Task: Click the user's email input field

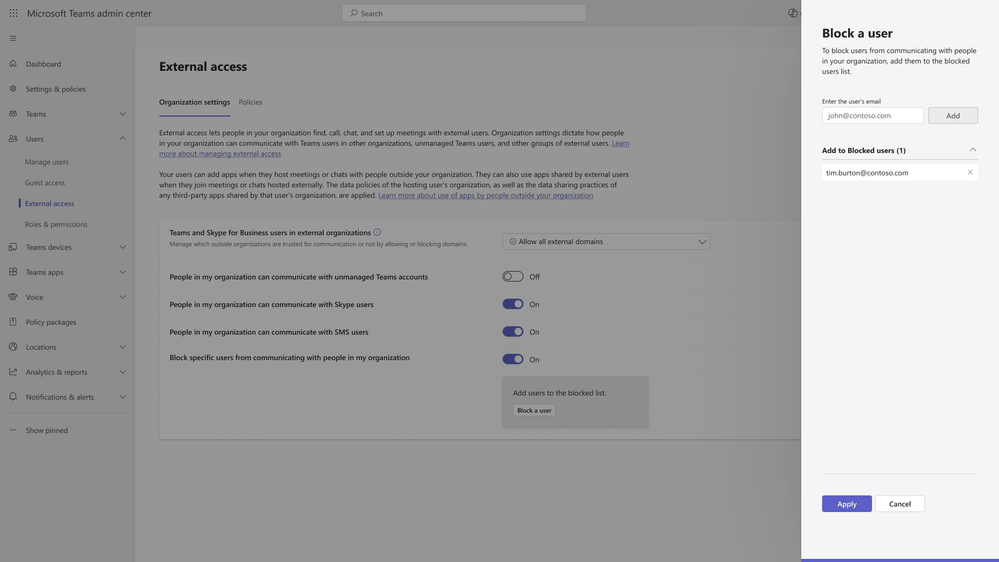Action: [x=872, y=115]
